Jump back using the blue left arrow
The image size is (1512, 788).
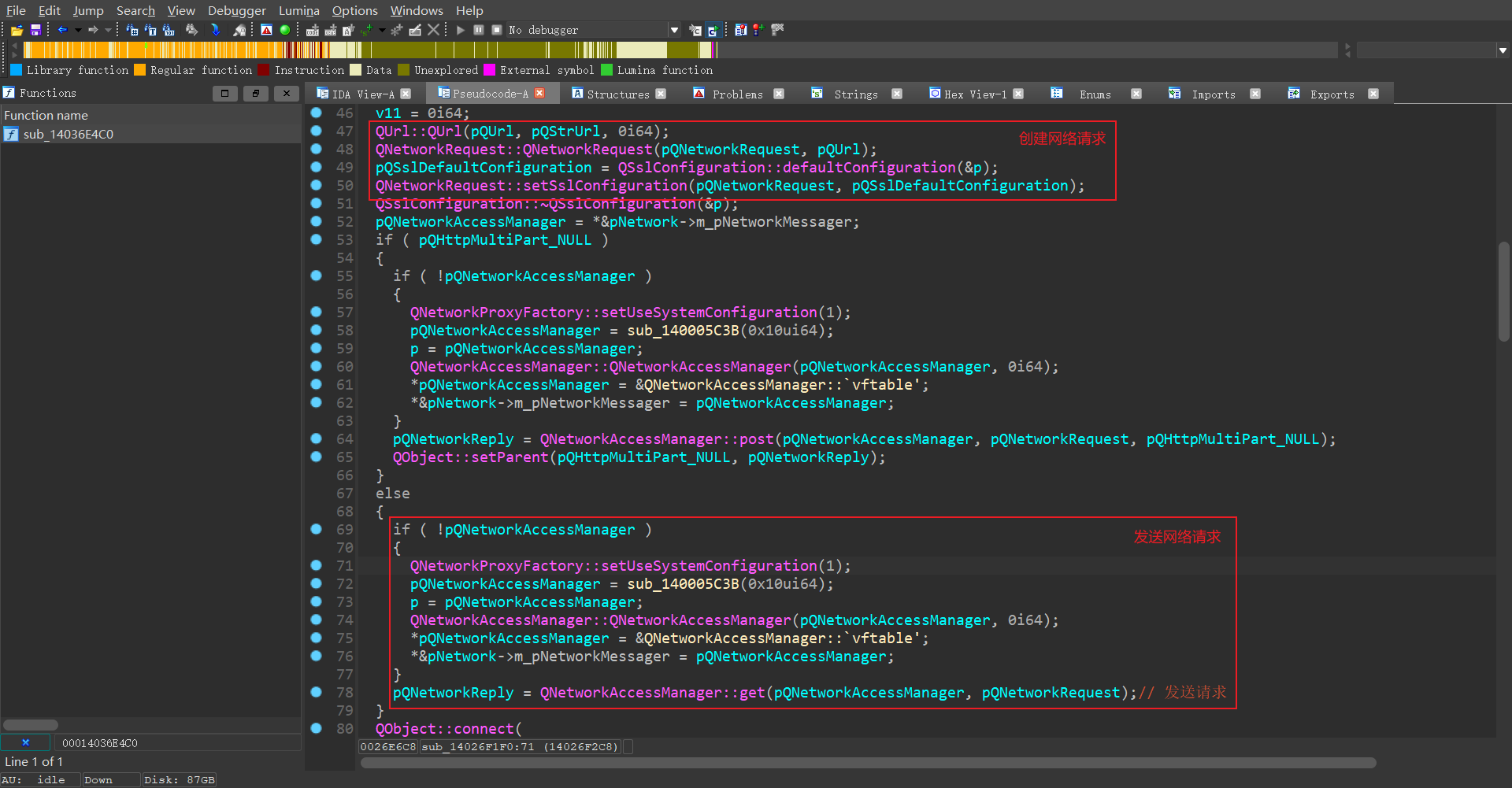point(62,30)
